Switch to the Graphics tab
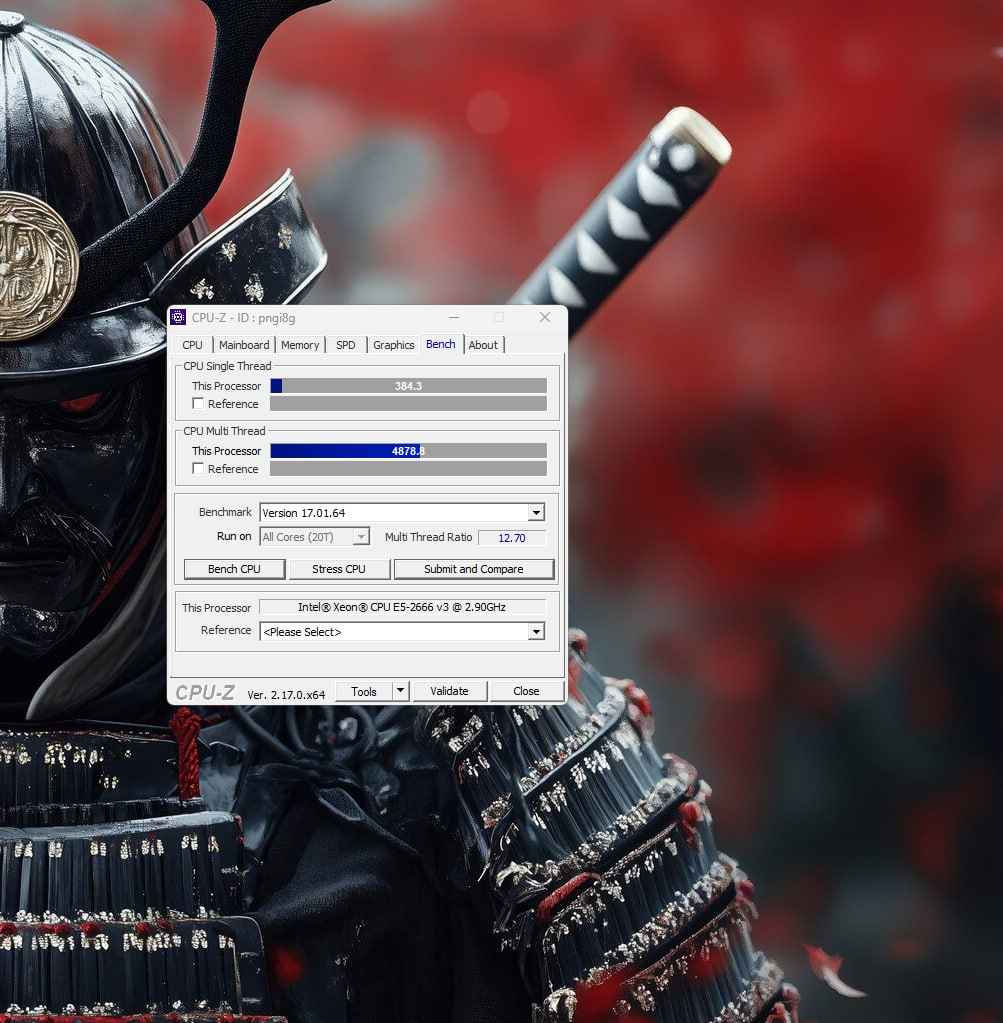 (x=392, y=344)
